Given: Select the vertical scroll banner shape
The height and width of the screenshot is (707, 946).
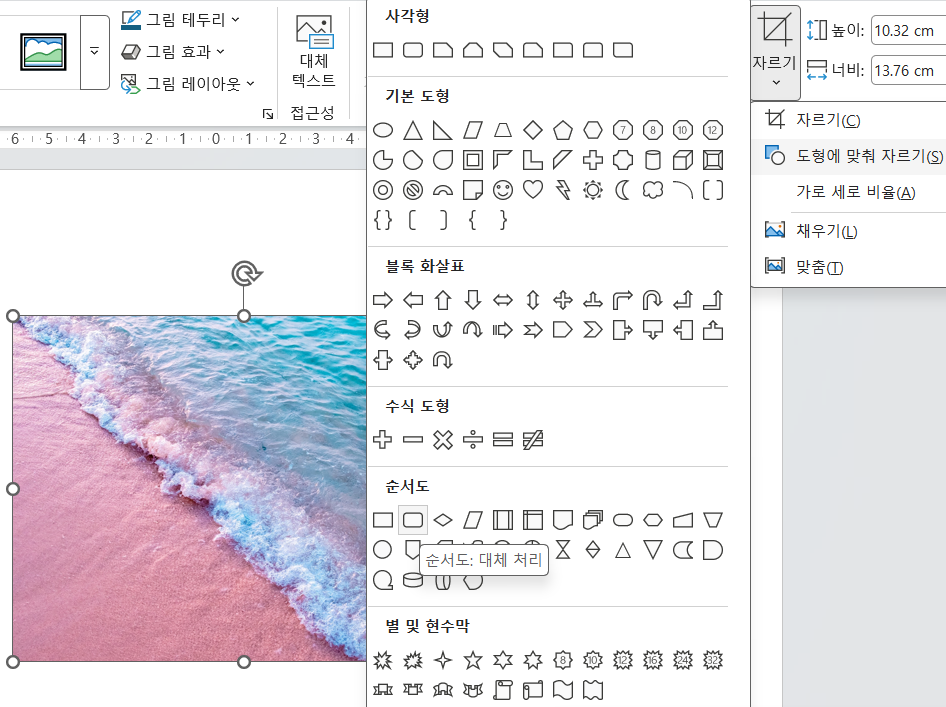Looking at the screenshot, I should [x=503, y=690].
